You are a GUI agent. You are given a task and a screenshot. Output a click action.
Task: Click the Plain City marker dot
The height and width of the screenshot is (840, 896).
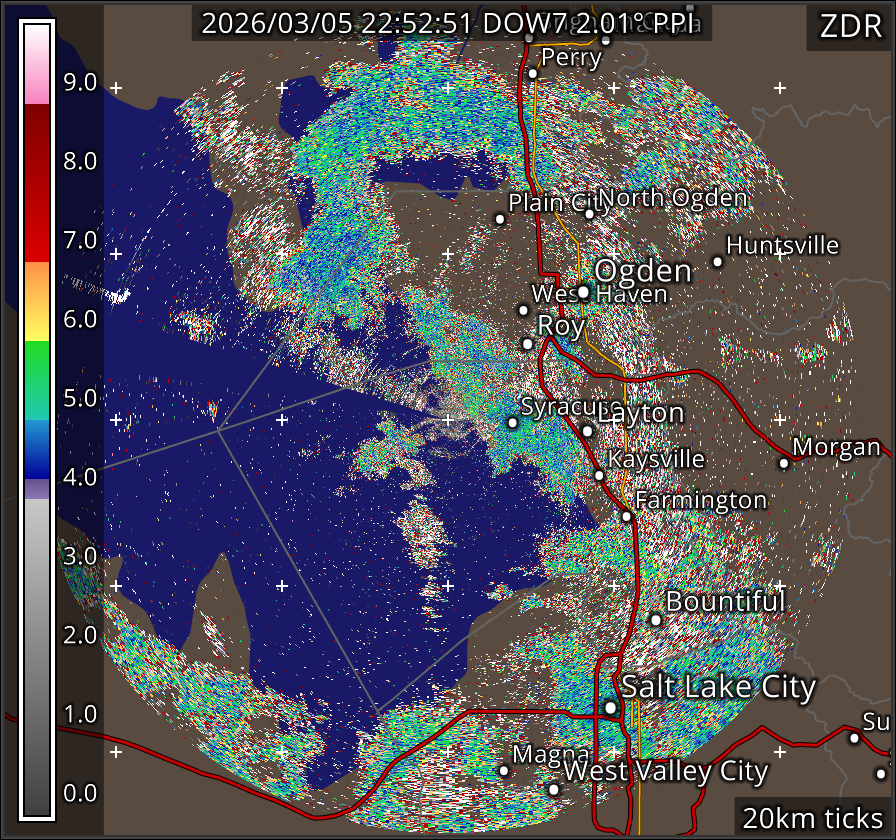pos(500,219)
